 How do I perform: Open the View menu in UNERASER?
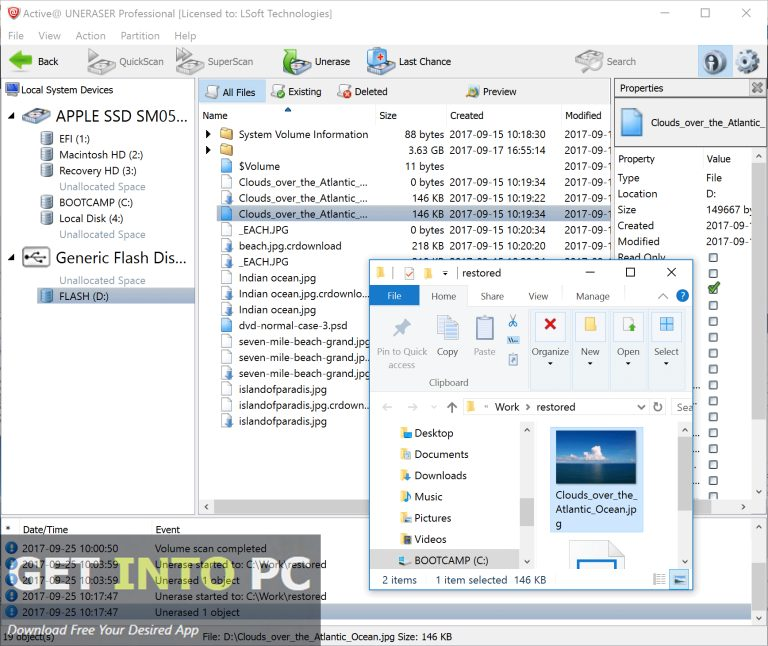[49, 36]
